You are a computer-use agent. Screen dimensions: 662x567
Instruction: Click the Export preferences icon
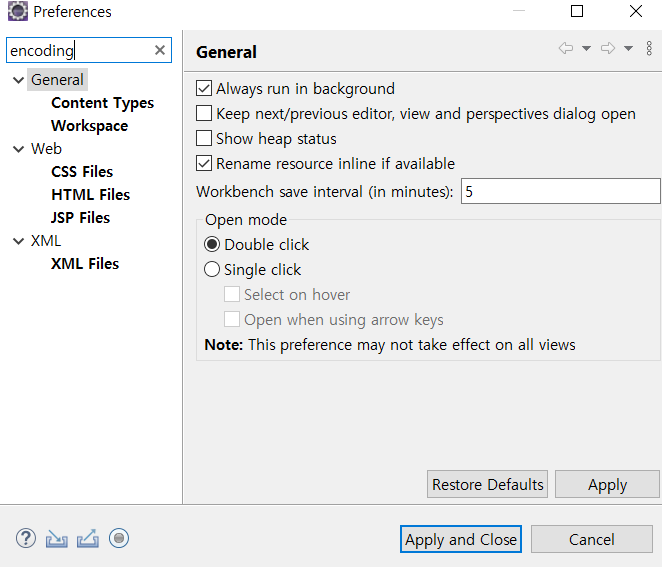pyautogui.click(x=88, y=538)
